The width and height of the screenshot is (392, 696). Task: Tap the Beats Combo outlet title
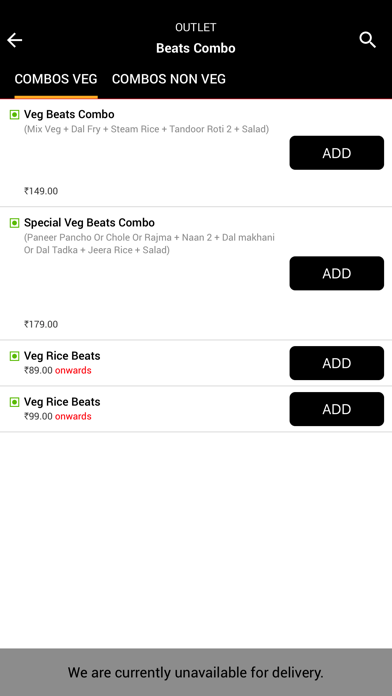click(x=196, y=48)
